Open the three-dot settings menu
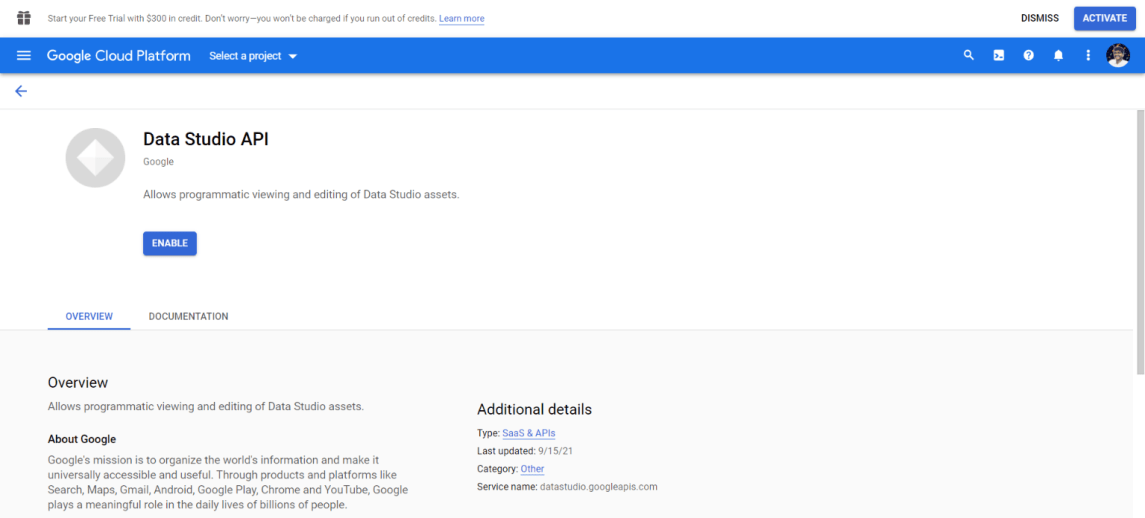1145x518 pixels. point(1088,56)
